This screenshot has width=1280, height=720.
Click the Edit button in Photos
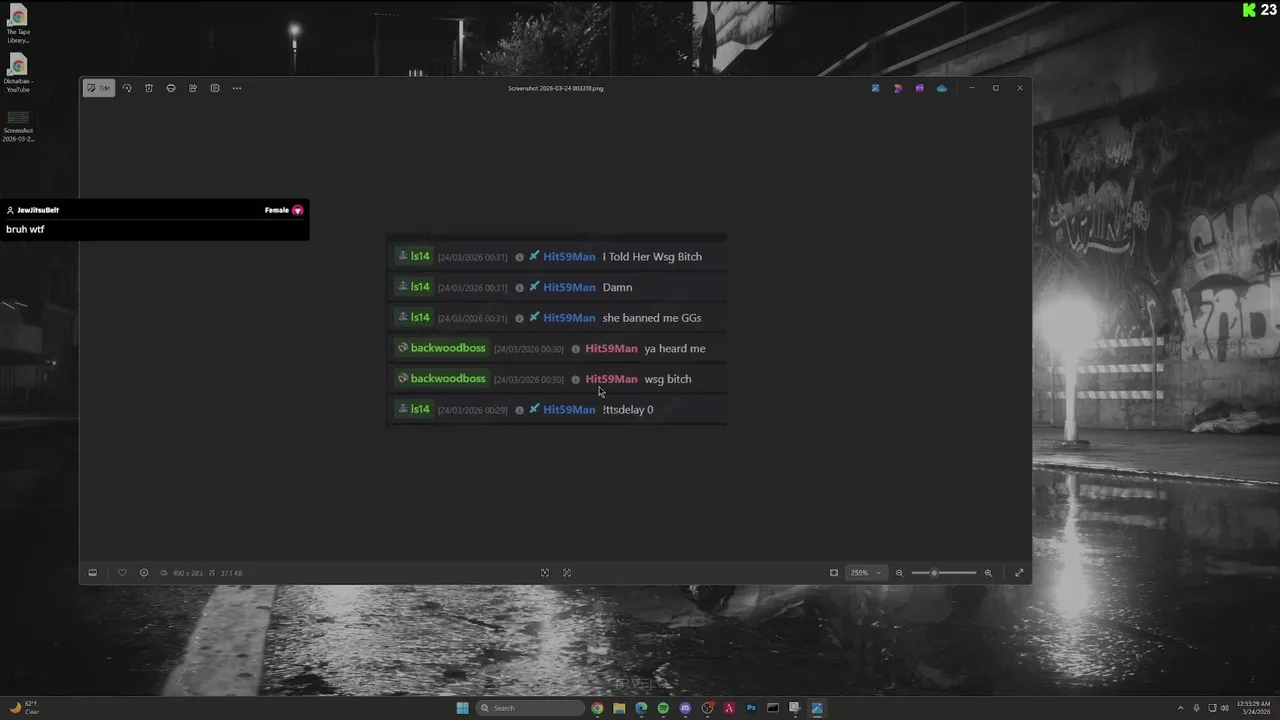[x=99, y=88]
